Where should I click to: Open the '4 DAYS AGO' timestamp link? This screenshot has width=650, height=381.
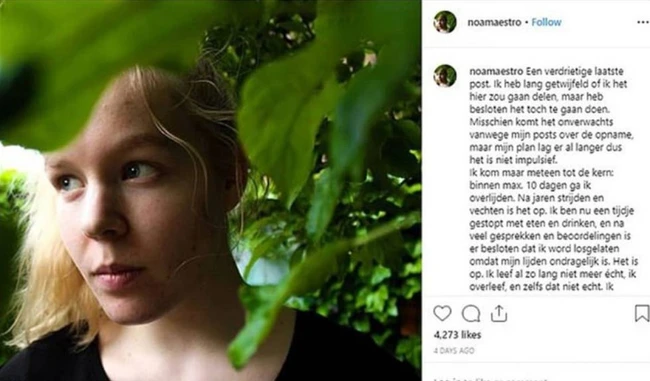click(454, 351)
